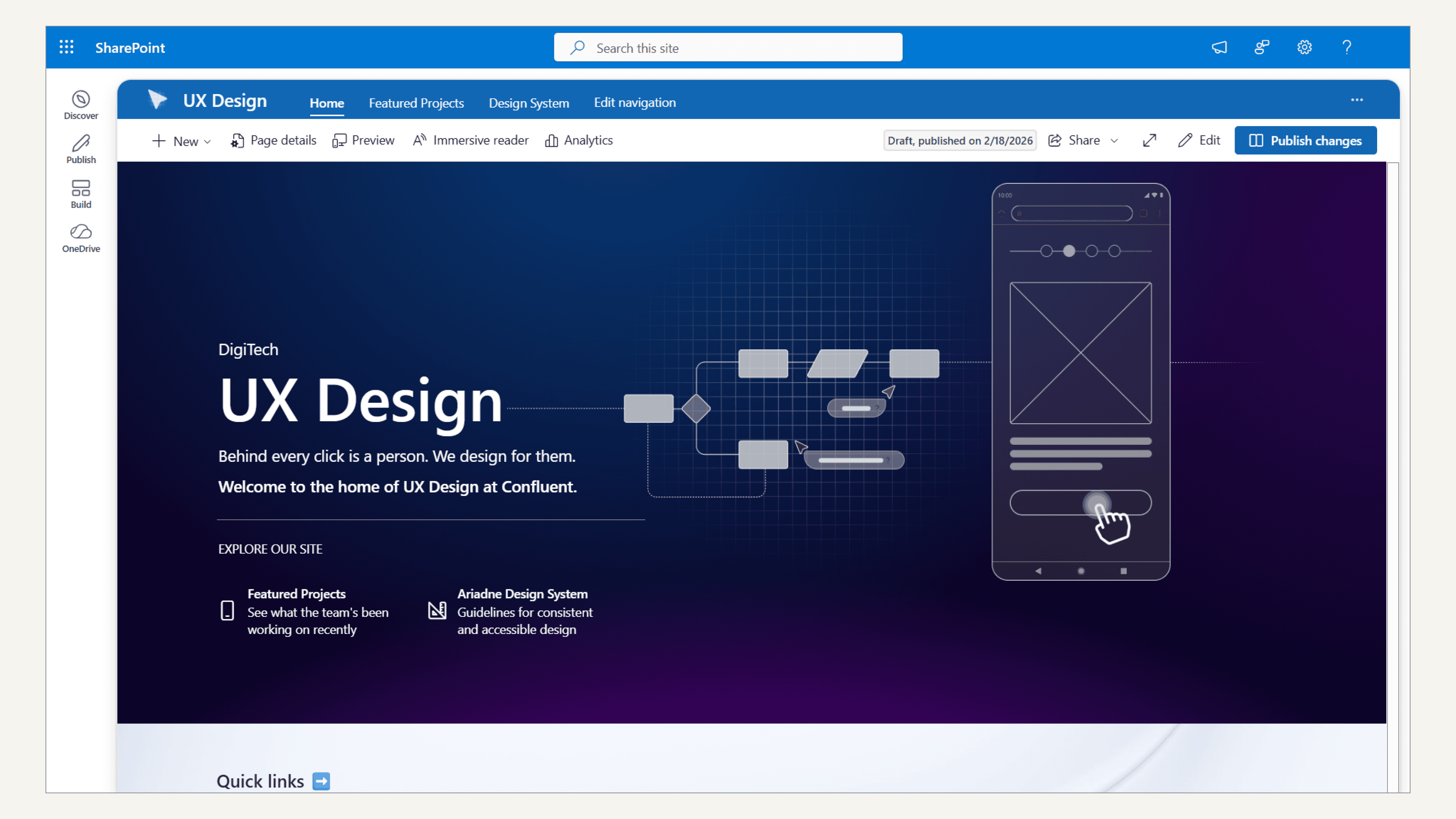Click the UX Design site title
Viewport: 1456px width, 819px height.
click(x=225, y=100)
